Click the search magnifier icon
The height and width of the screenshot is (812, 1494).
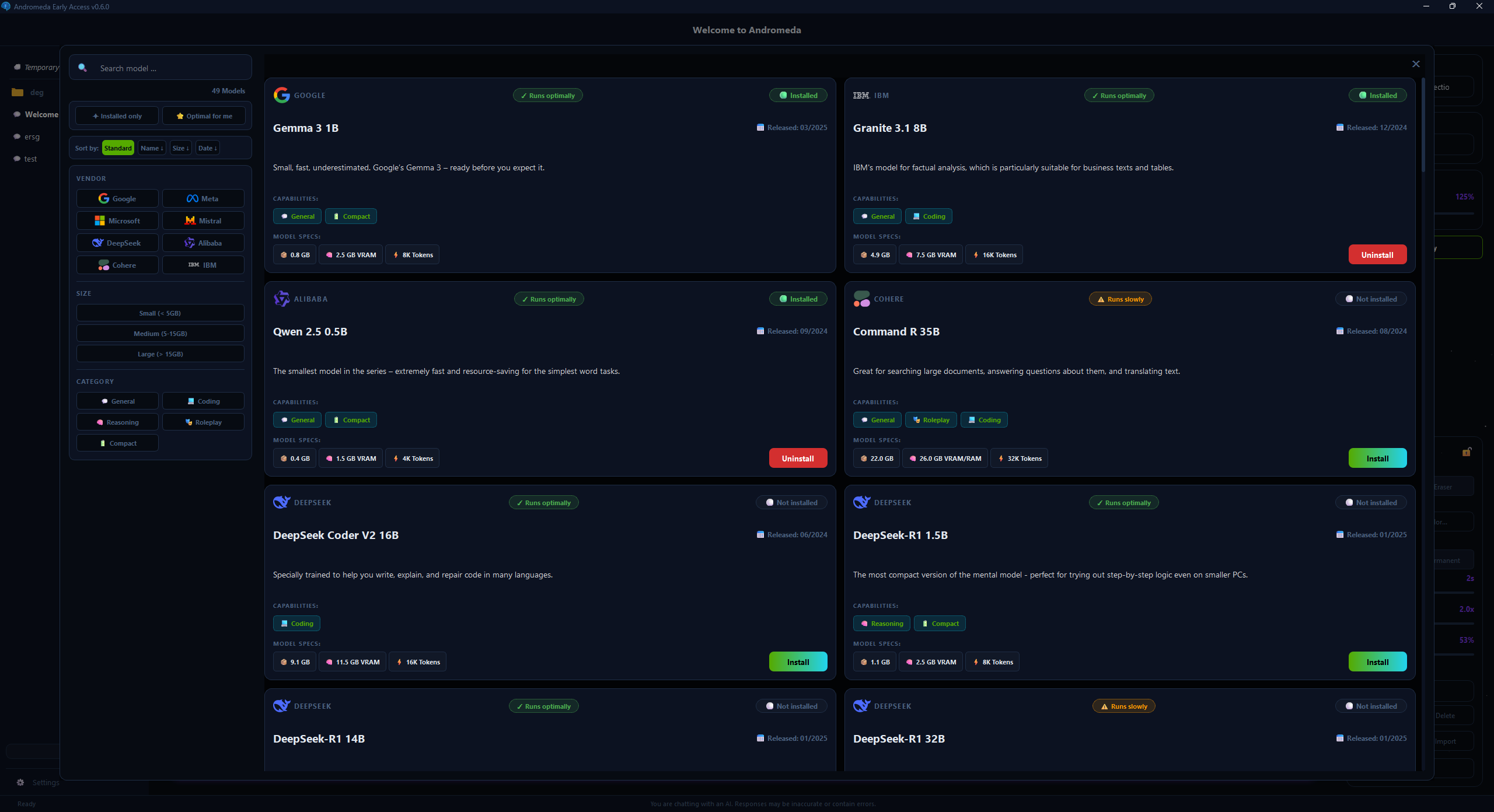pos(83,68)
